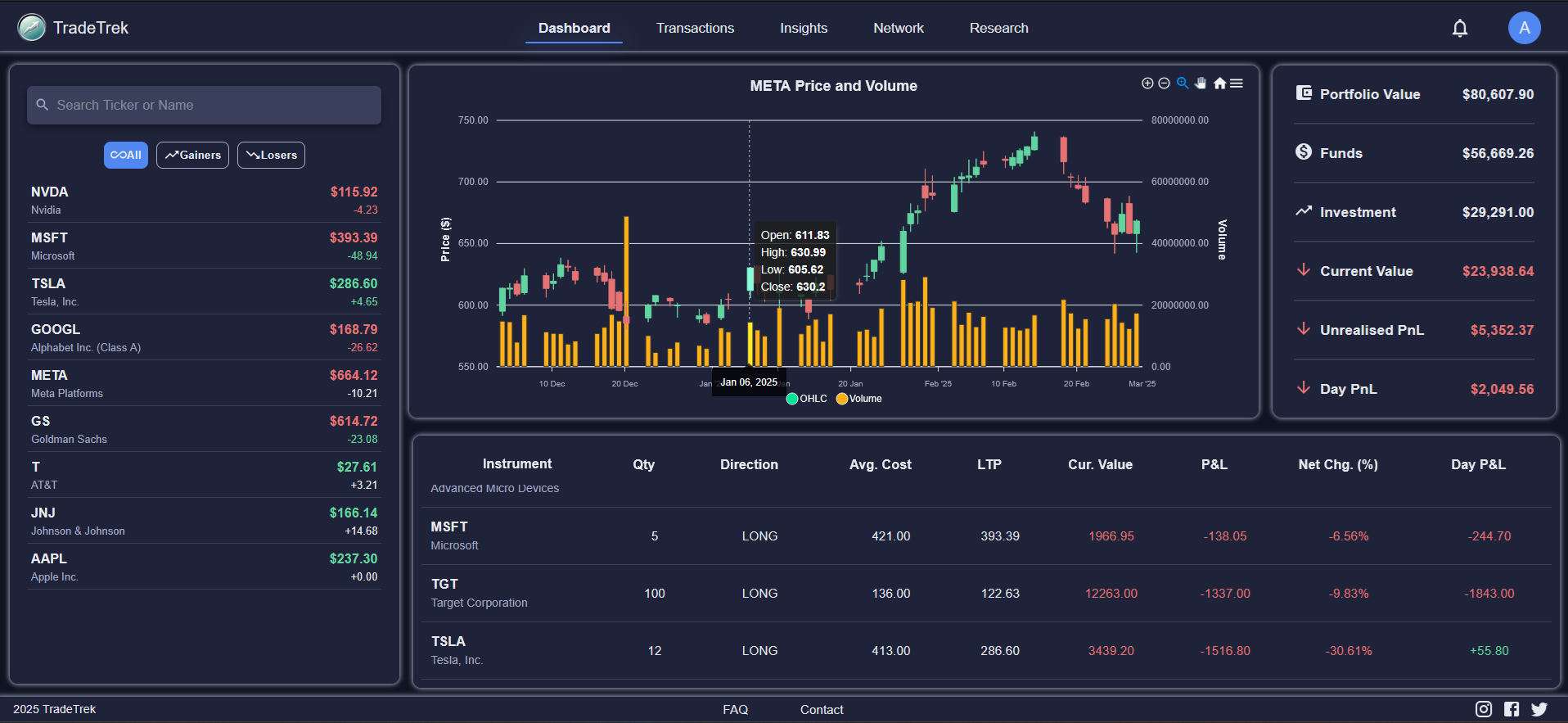
Task: Click the P&L column header
Action: coord(1214,464)
